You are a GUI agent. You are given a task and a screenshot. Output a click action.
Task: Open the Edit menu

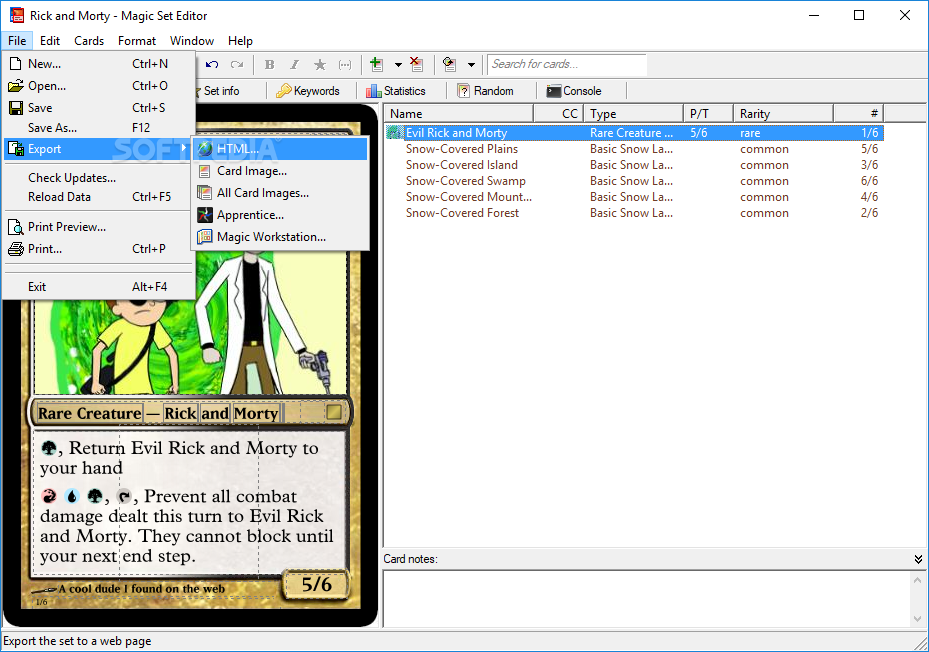[x=50, y=40]
